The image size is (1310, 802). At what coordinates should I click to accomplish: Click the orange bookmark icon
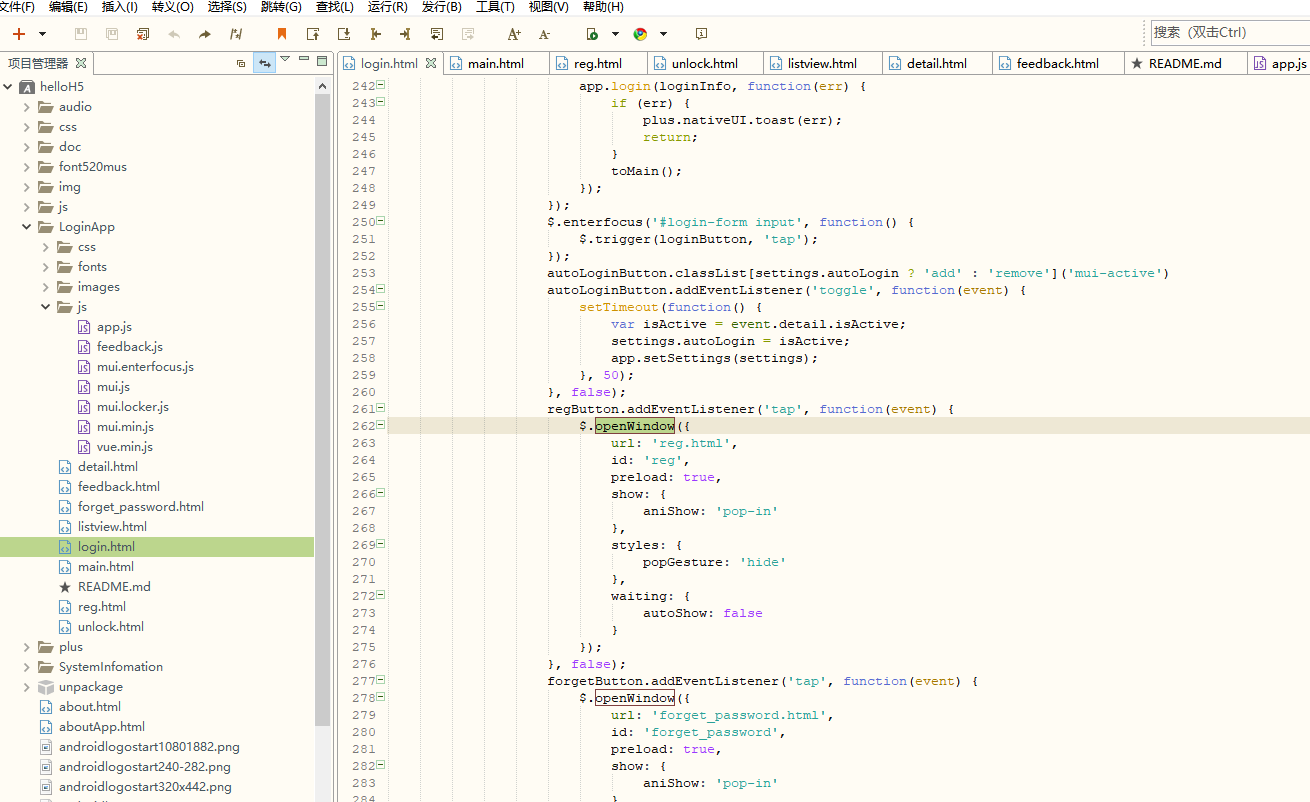[282, 34]
